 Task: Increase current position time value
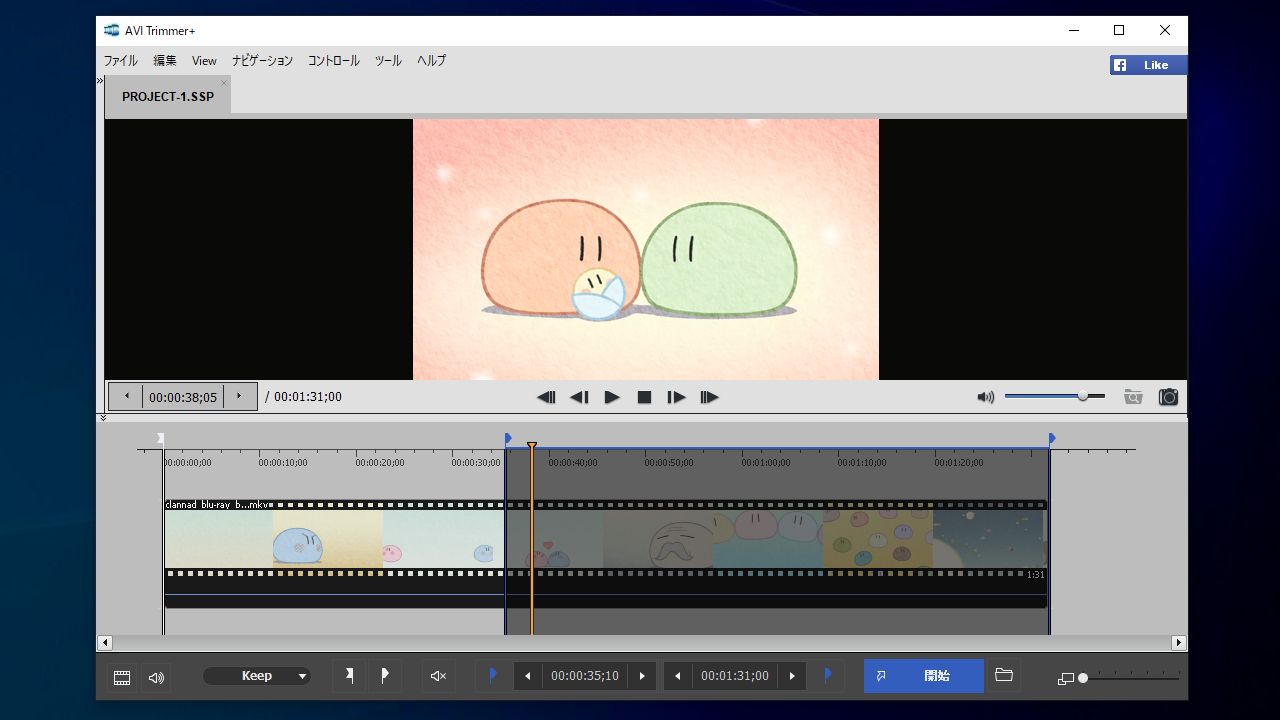[239, 397]
